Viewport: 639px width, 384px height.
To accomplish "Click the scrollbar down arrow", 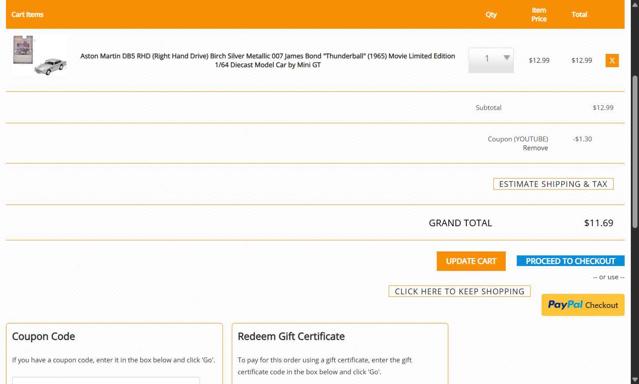I will (635, 380).
